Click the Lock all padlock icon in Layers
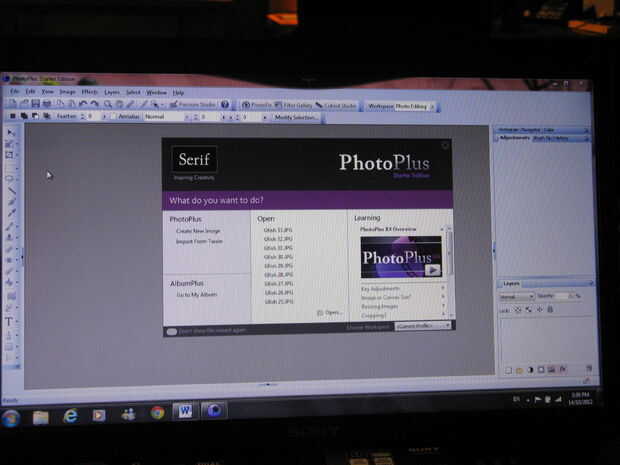The width and height of the screenshot is (620, 465). tap(550, 309)
